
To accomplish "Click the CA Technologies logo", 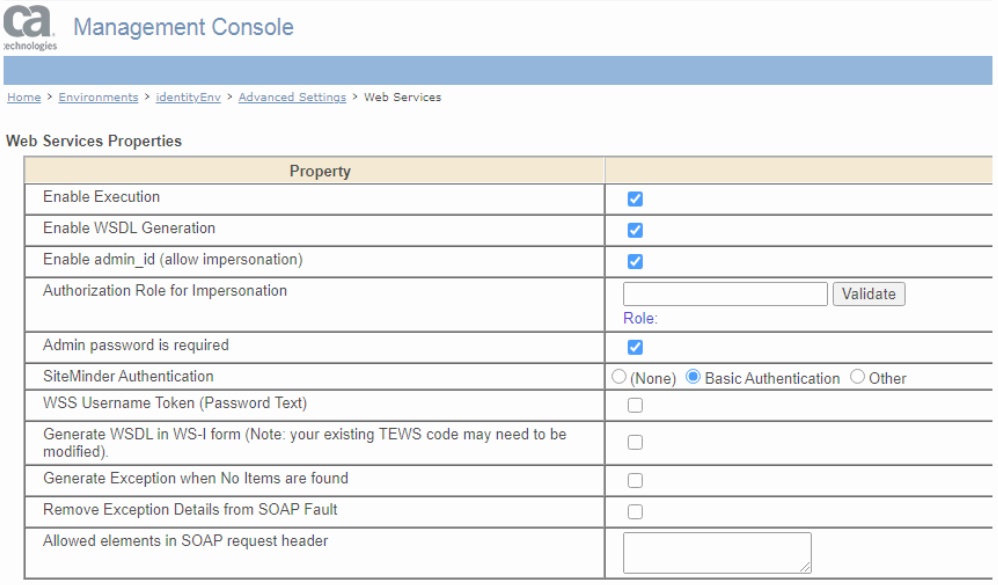I will tap(30, 28).
